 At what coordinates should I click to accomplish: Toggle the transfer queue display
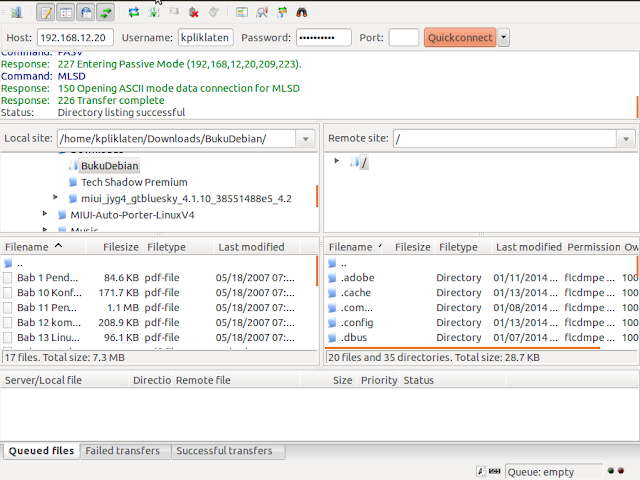tap(106, 12)
